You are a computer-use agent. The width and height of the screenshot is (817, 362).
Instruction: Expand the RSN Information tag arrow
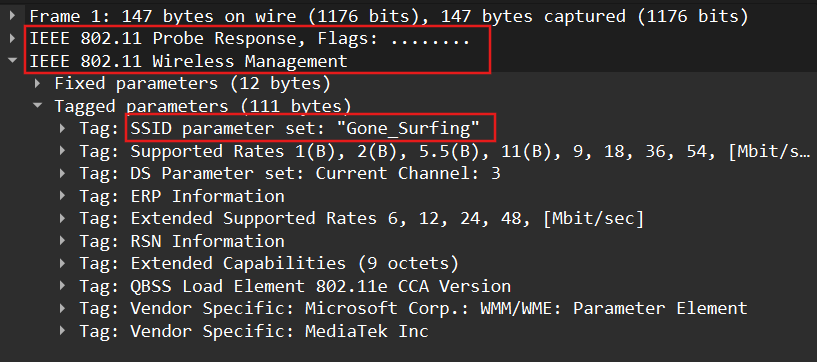tap(63, 241)
